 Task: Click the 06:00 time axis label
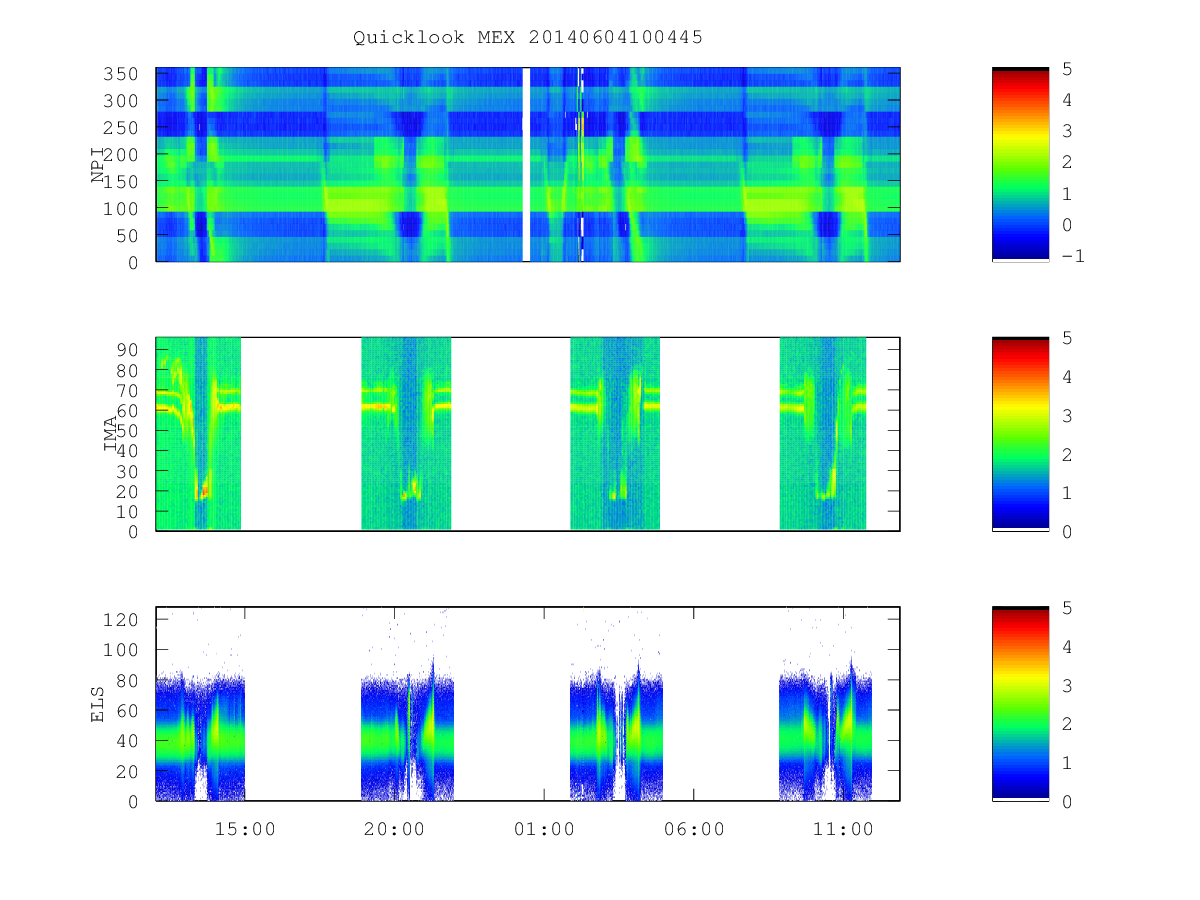(x=693, y=829)
